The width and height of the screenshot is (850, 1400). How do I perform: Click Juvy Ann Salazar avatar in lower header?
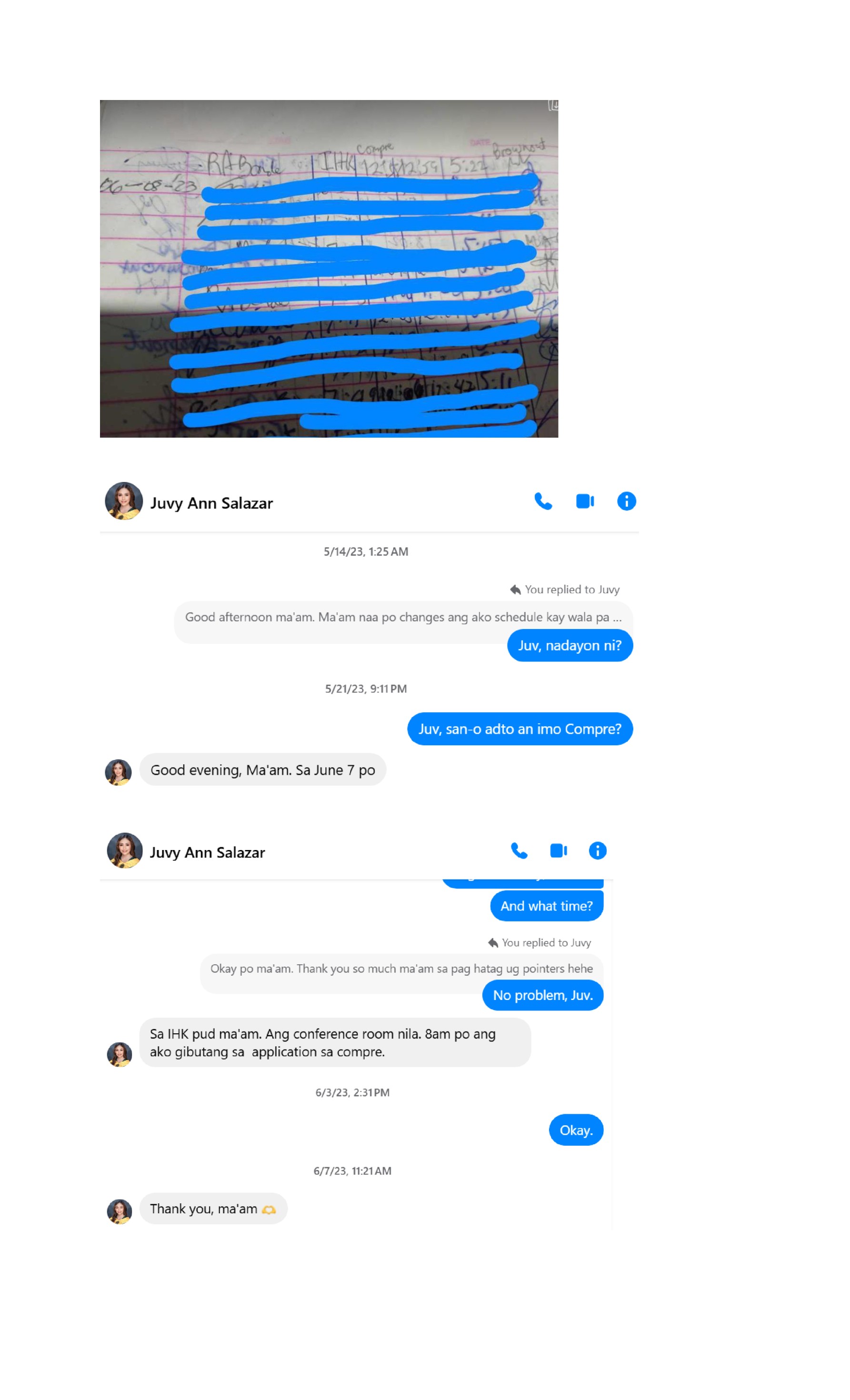coord(124,850)
